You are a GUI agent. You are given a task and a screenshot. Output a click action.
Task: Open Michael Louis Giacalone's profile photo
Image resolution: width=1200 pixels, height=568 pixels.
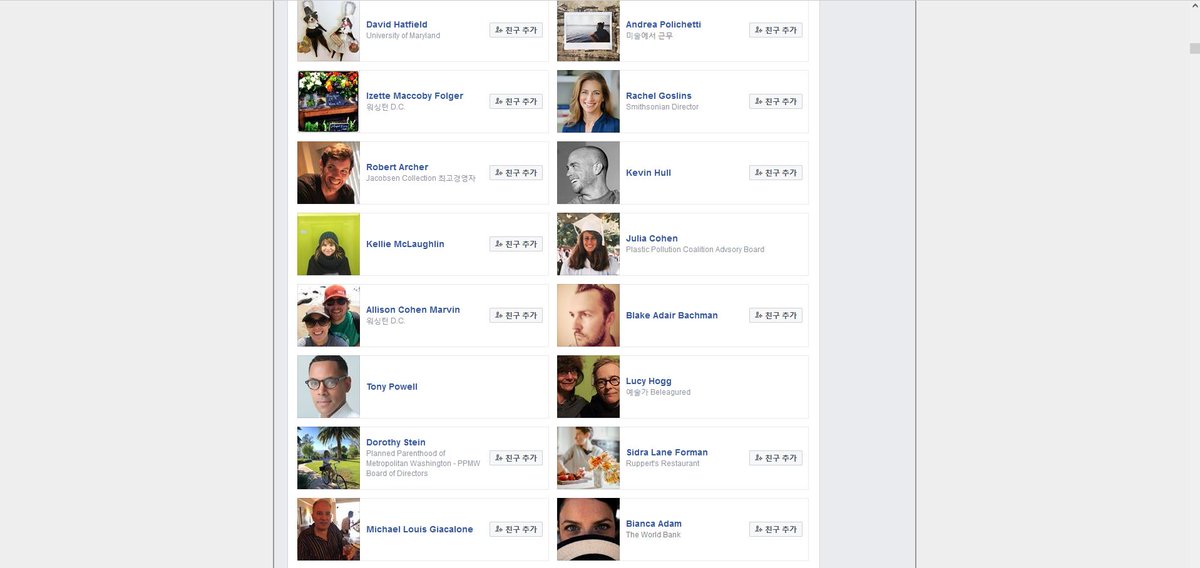click(x=328, y=529)
